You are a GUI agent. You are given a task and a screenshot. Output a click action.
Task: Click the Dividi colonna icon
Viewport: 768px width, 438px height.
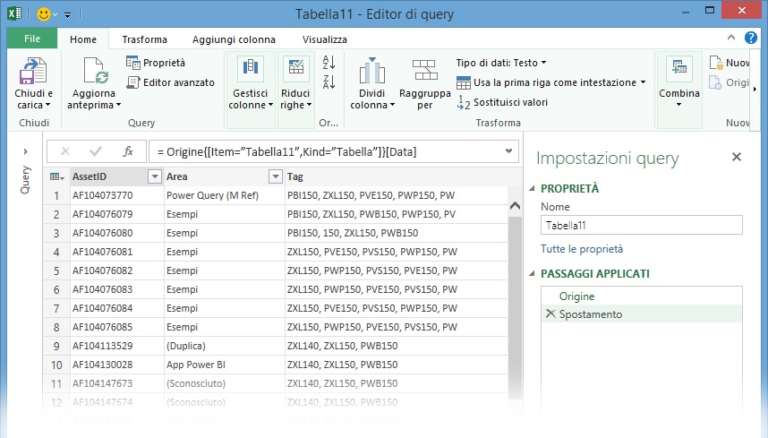point(372,71)
